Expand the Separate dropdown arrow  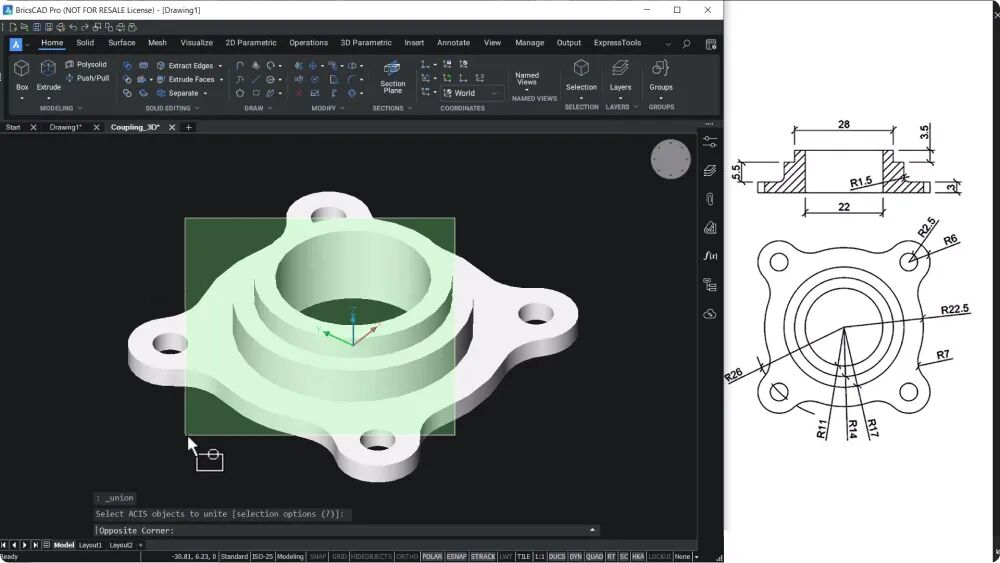[205, 94]
